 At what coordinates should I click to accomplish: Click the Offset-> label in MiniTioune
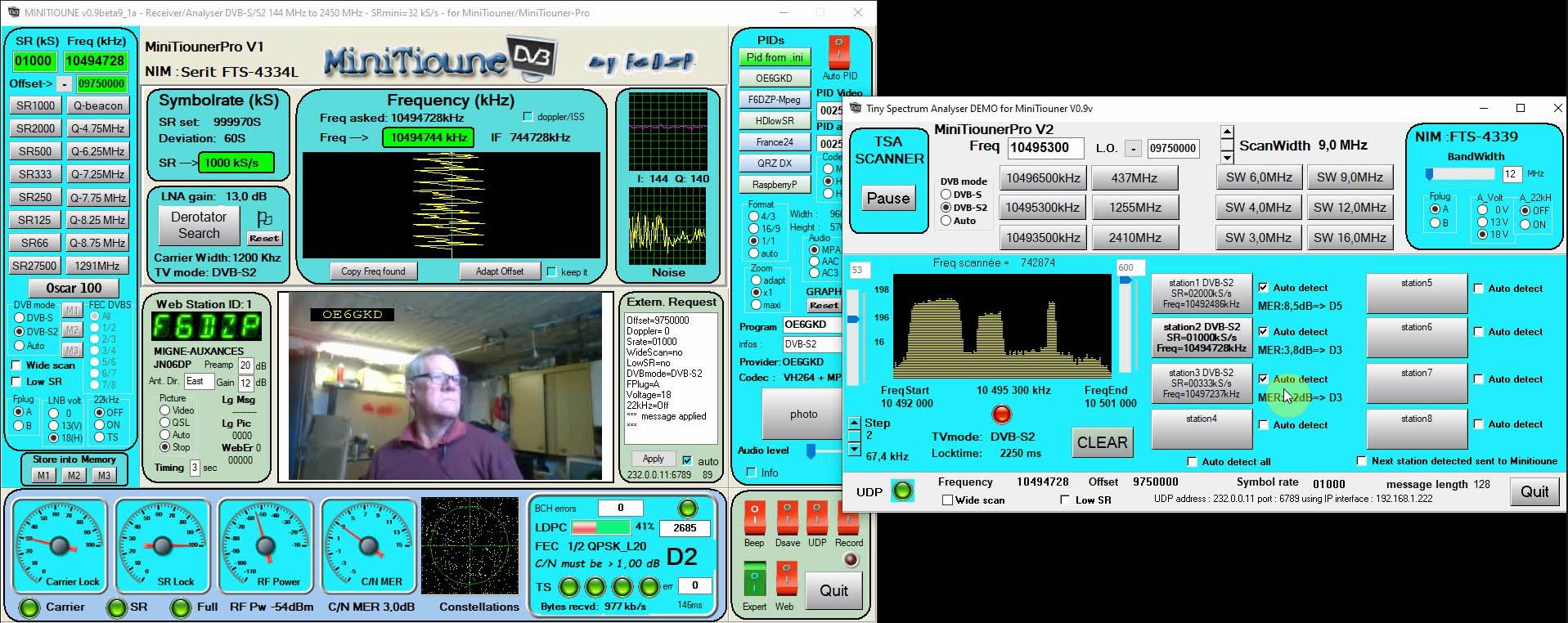pos(30,83)
